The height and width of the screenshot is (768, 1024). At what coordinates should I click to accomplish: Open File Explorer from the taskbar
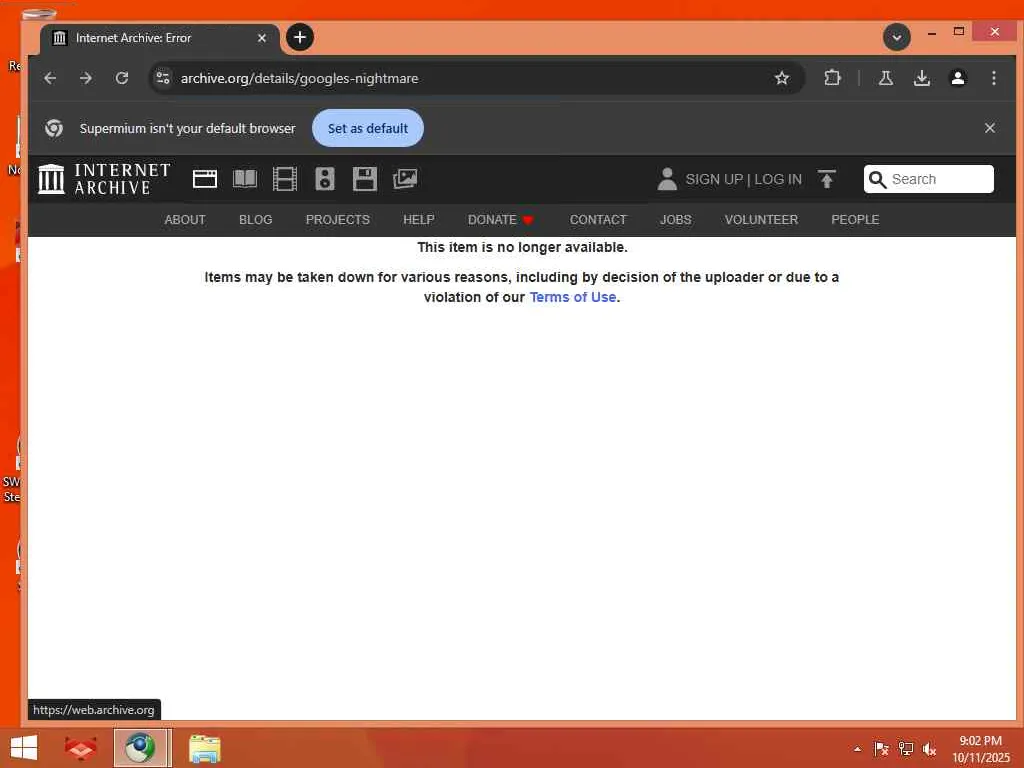[x=204, y=748]
